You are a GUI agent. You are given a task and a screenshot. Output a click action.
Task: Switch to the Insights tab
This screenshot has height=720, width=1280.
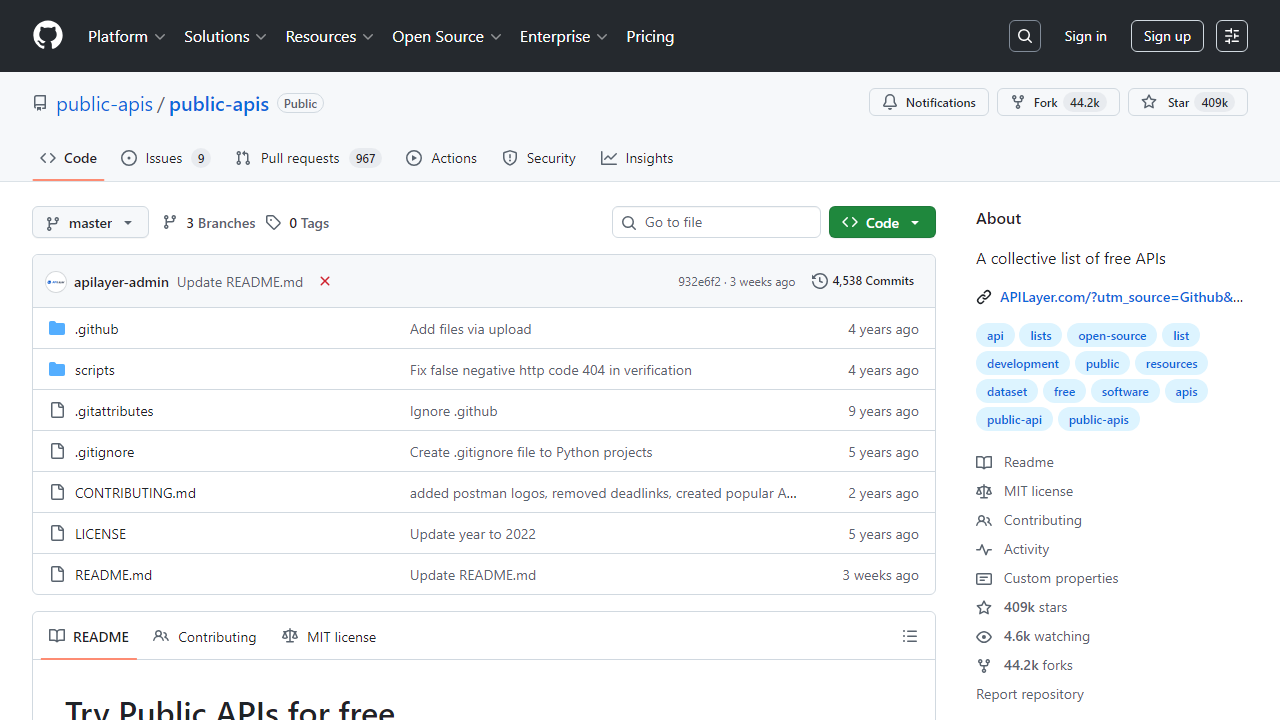point(637,157)
